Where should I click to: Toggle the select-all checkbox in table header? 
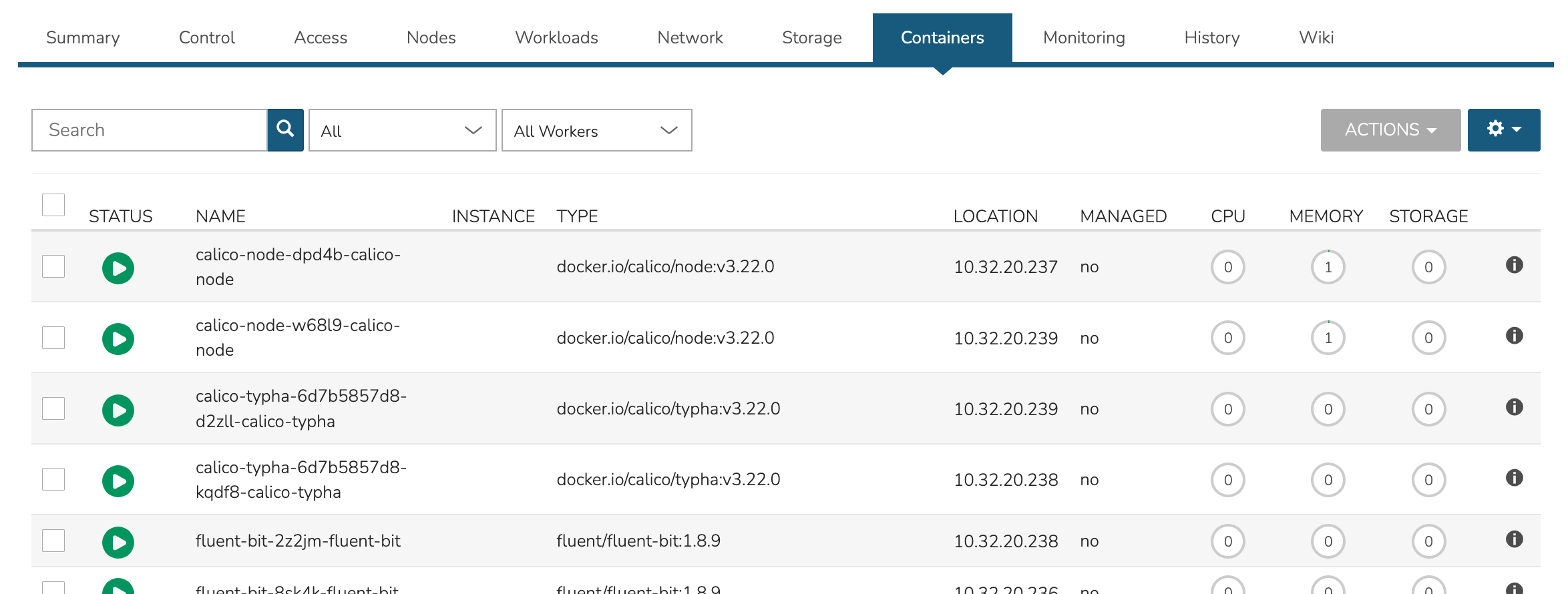[x=53, y=205]
